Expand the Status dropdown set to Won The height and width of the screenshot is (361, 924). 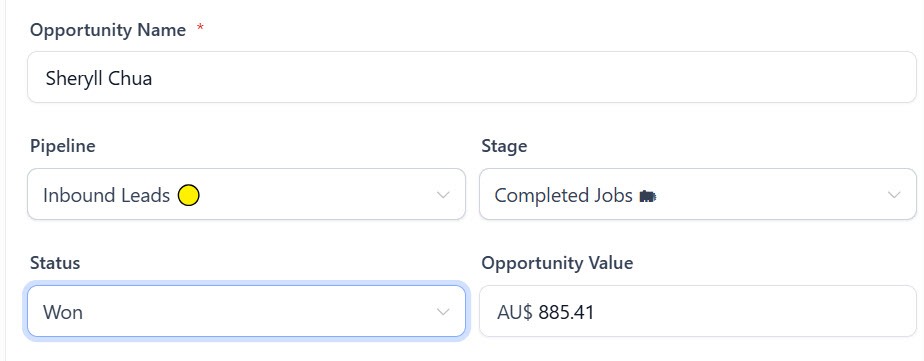click(246, 312)
